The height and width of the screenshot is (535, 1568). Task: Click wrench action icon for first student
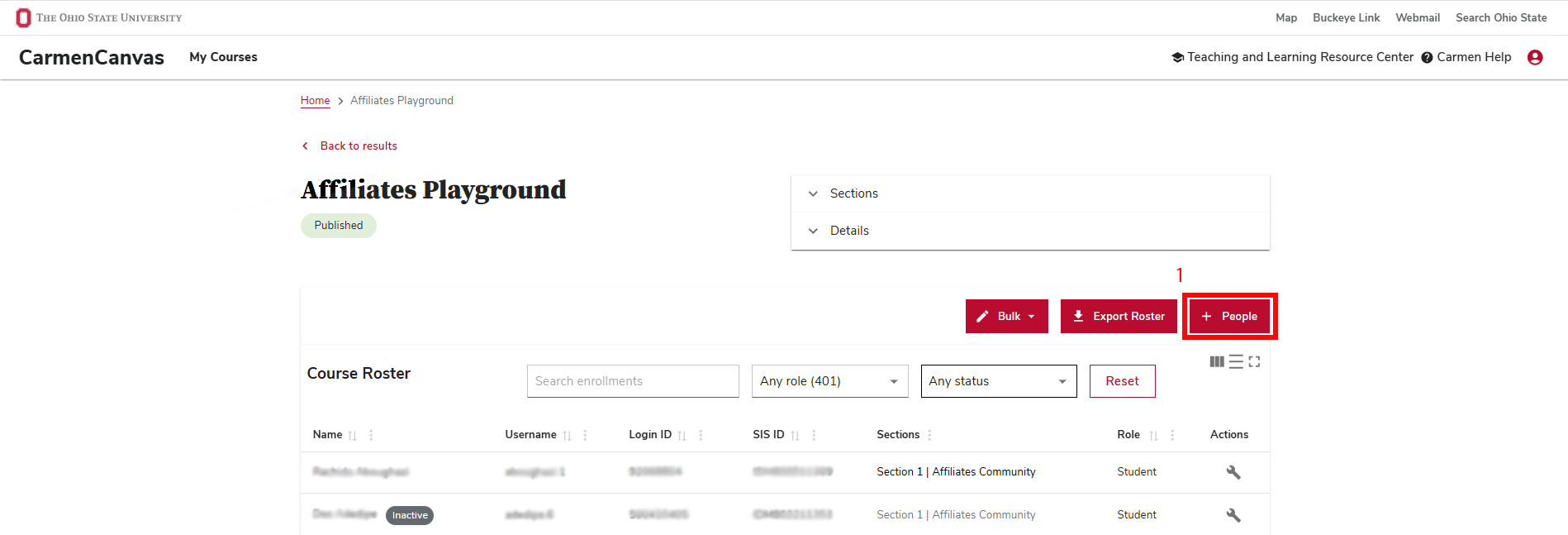(x=1233, y=472)
